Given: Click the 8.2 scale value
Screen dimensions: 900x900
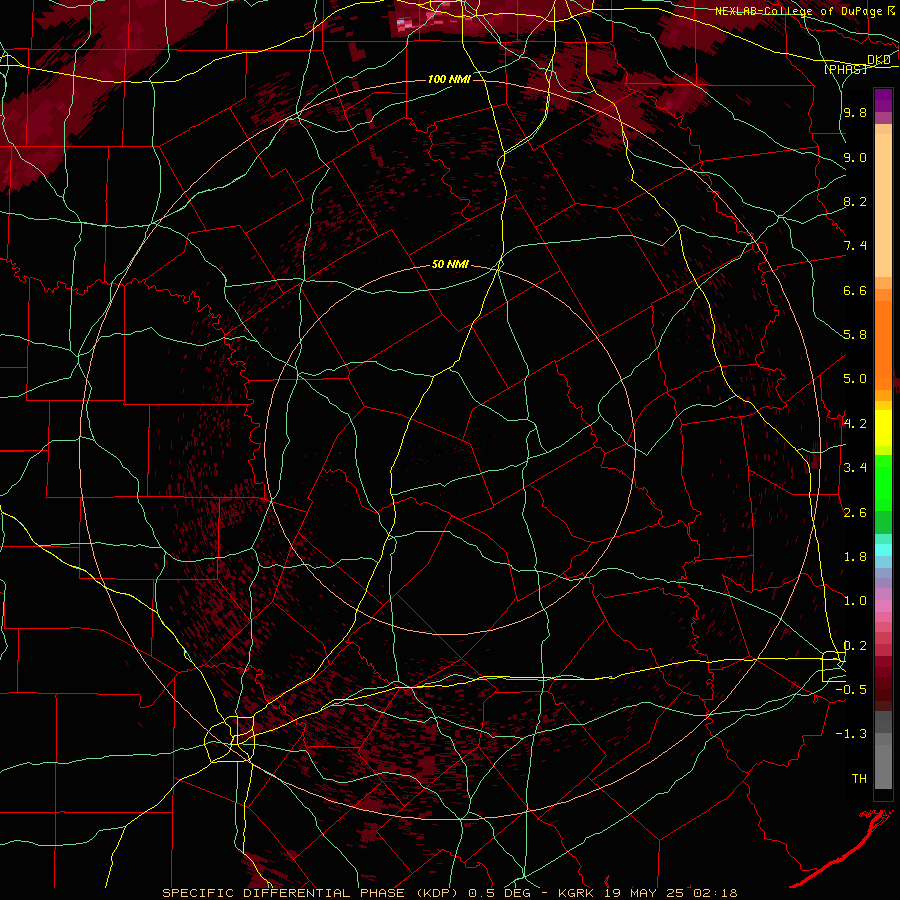Looking at the screenshot, I should click(x=855, y=201).
